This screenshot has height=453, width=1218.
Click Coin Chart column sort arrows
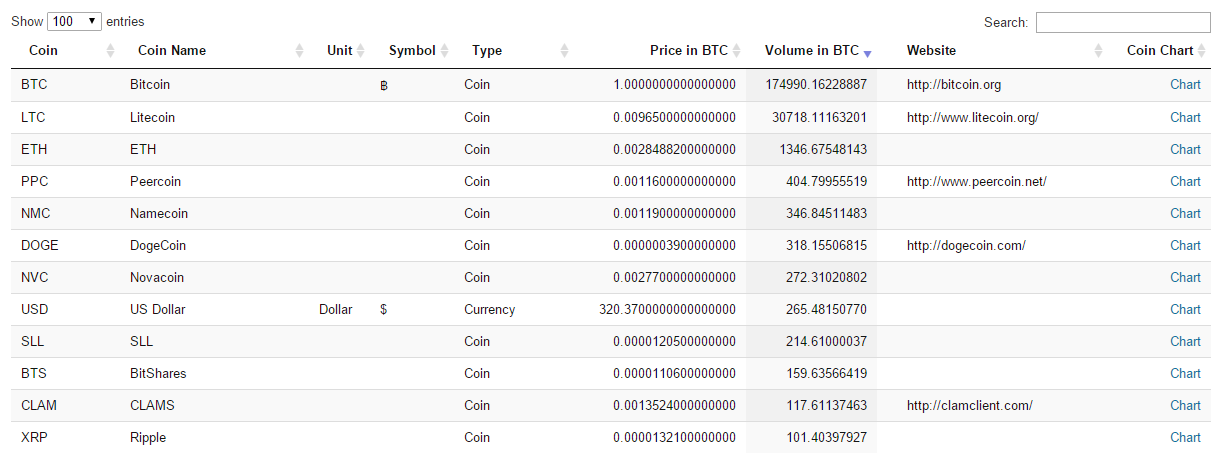pos(1202,50)
